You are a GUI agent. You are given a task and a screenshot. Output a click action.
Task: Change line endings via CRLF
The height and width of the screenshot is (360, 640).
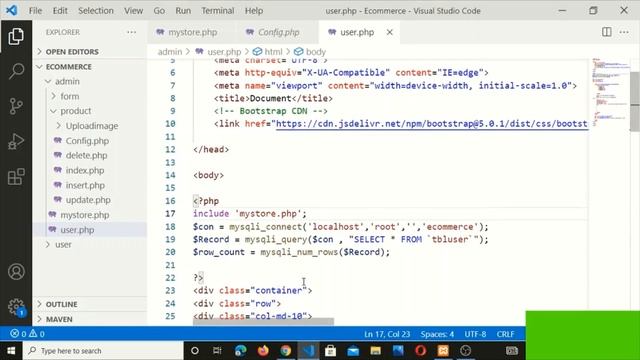coord(505,334)
